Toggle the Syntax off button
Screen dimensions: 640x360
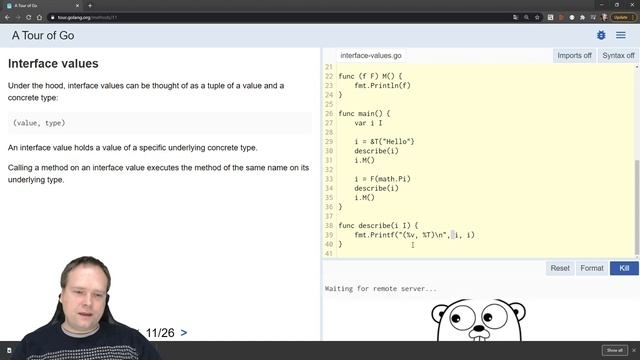[618, 56]
